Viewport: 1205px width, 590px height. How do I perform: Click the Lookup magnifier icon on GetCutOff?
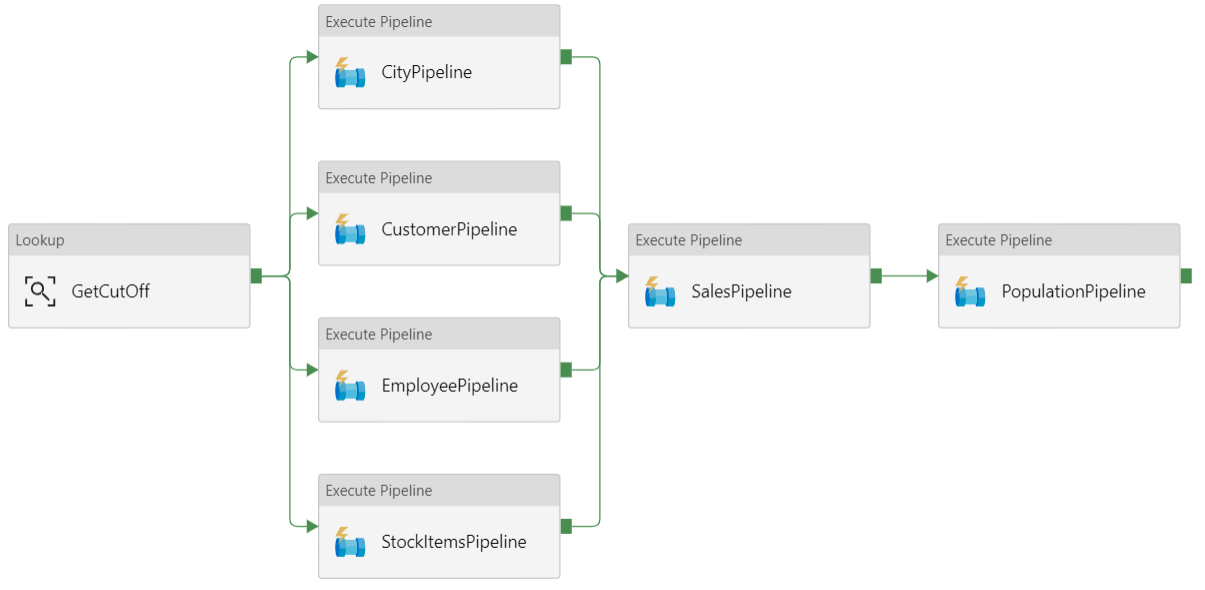point(40,292)
